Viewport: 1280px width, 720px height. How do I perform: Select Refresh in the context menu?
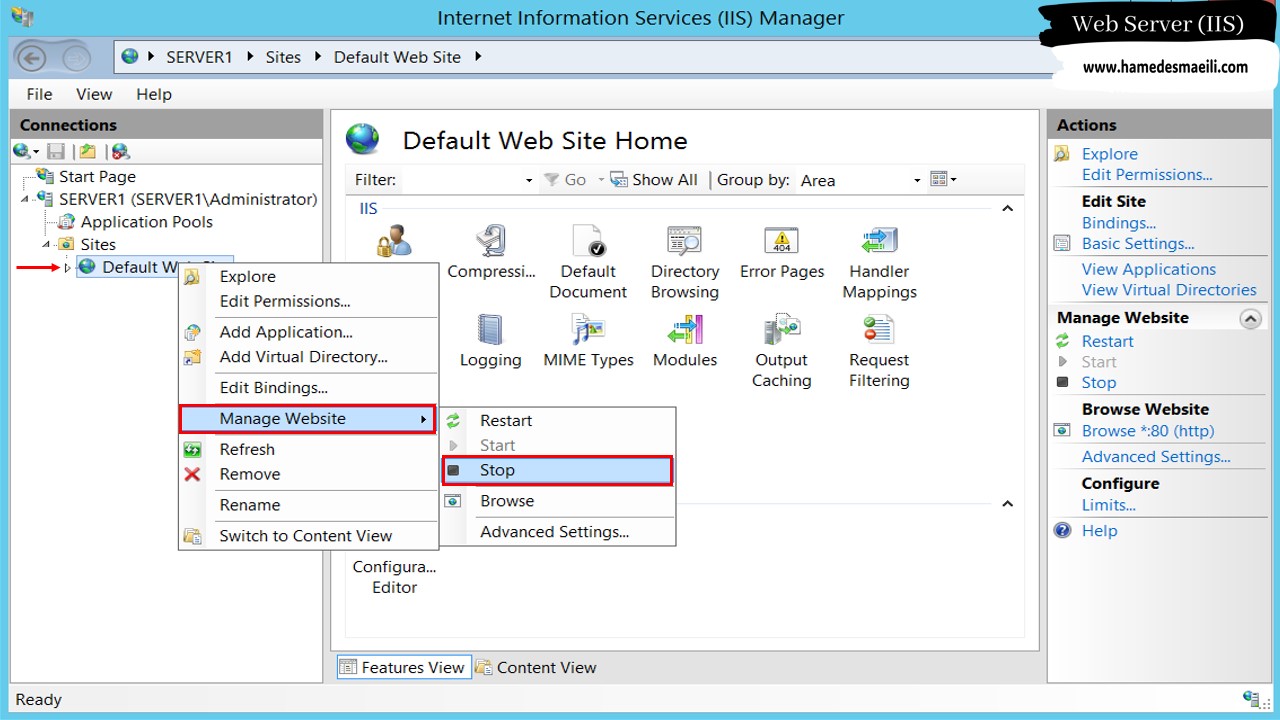click(308, 450)
